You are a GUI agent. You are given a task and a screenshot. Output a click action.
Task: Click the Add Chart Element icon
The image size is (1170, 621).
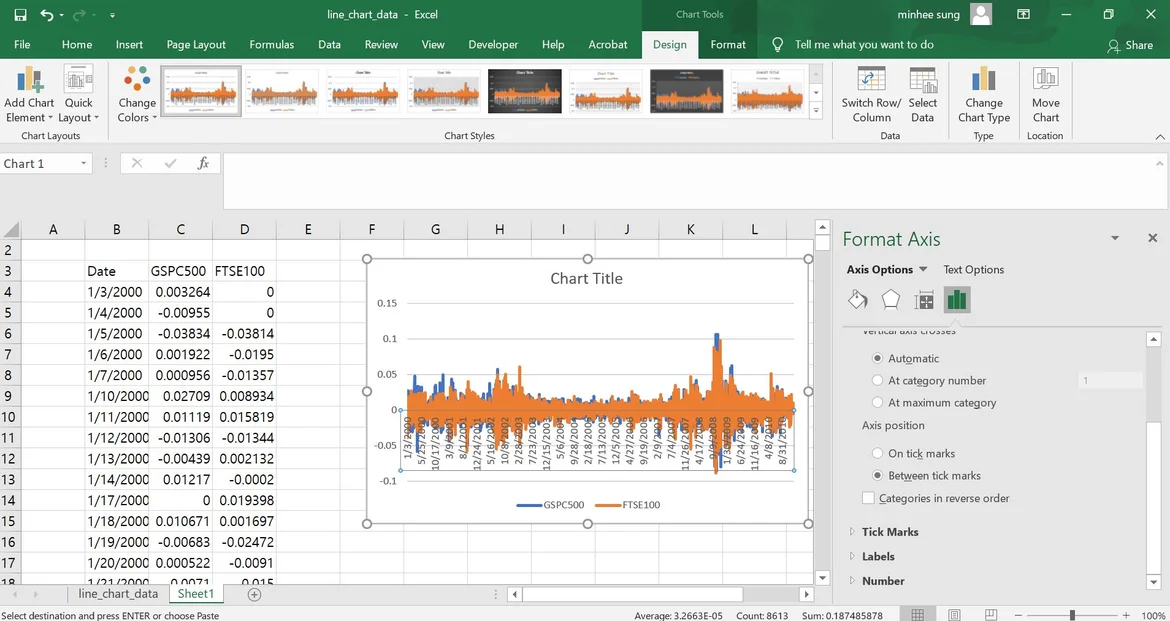pyautogui.click(x=29, y=80)
